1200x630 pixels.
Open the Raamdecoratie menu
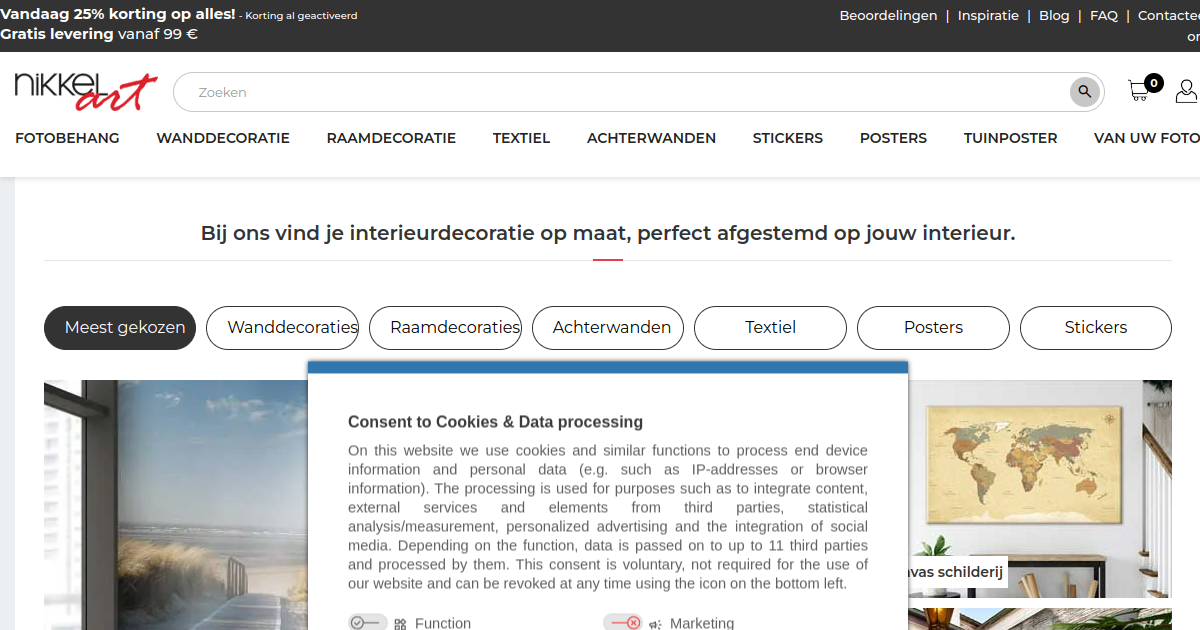point(391,138)
